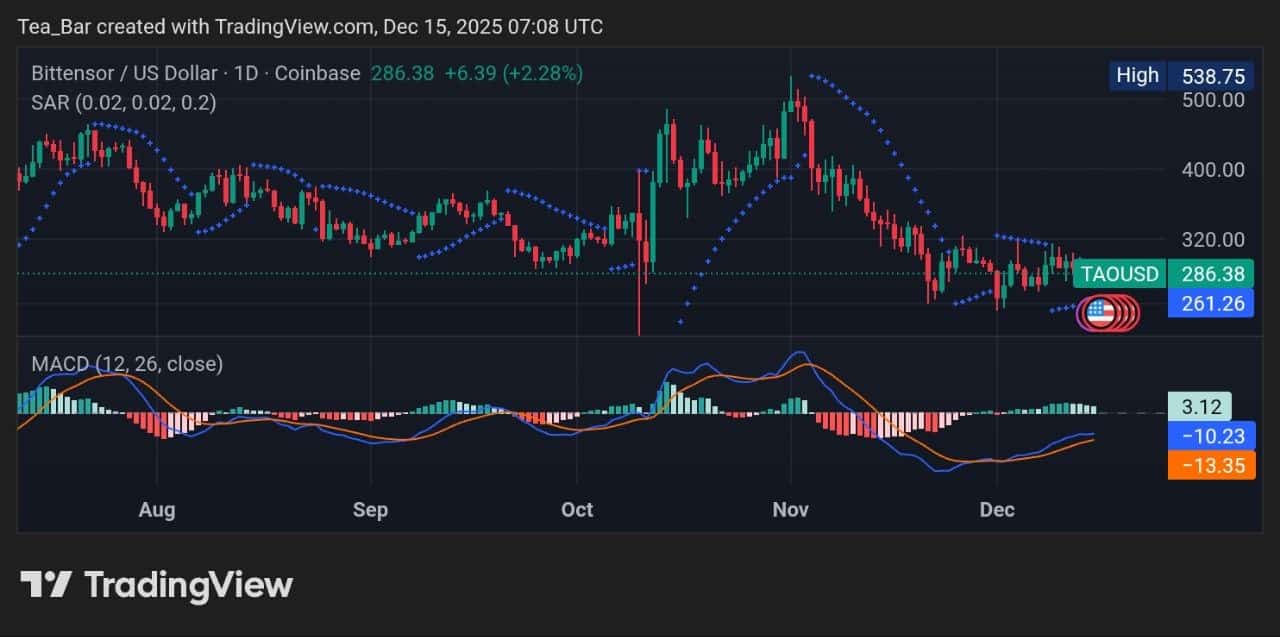Screen dimensions: 1280x637
Task: Select the Nov label on the time axis
Action: [790, 510]
